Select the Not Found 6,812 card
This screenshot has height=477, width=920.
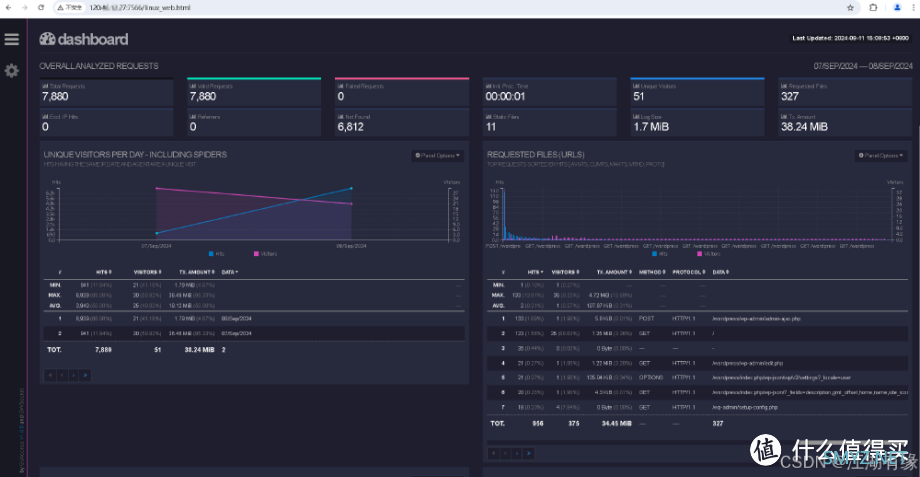[402, 123]
